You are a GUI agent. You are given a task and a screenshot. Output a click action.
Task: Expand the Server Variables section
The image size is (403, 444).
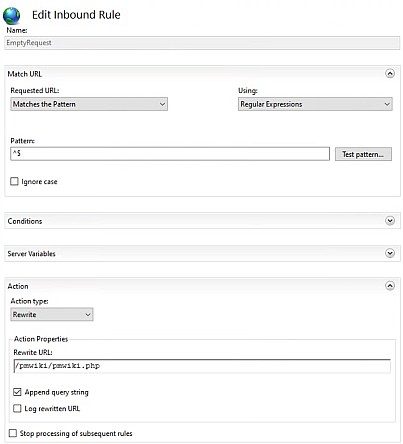pyautogui.click(x=390, y=253)
